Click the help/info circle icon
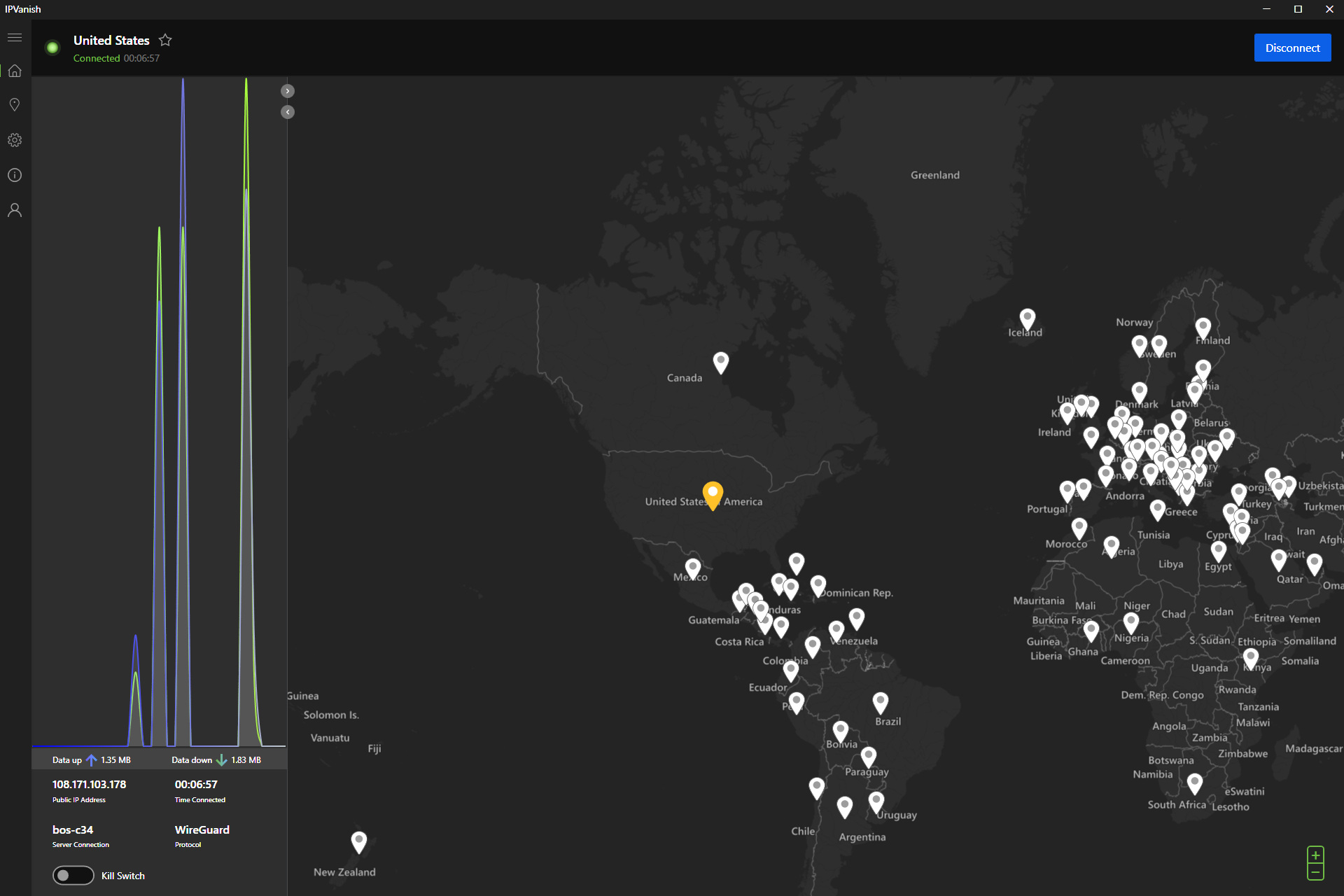This screenshot has height=896, width=1344. [x=14, y=174]
